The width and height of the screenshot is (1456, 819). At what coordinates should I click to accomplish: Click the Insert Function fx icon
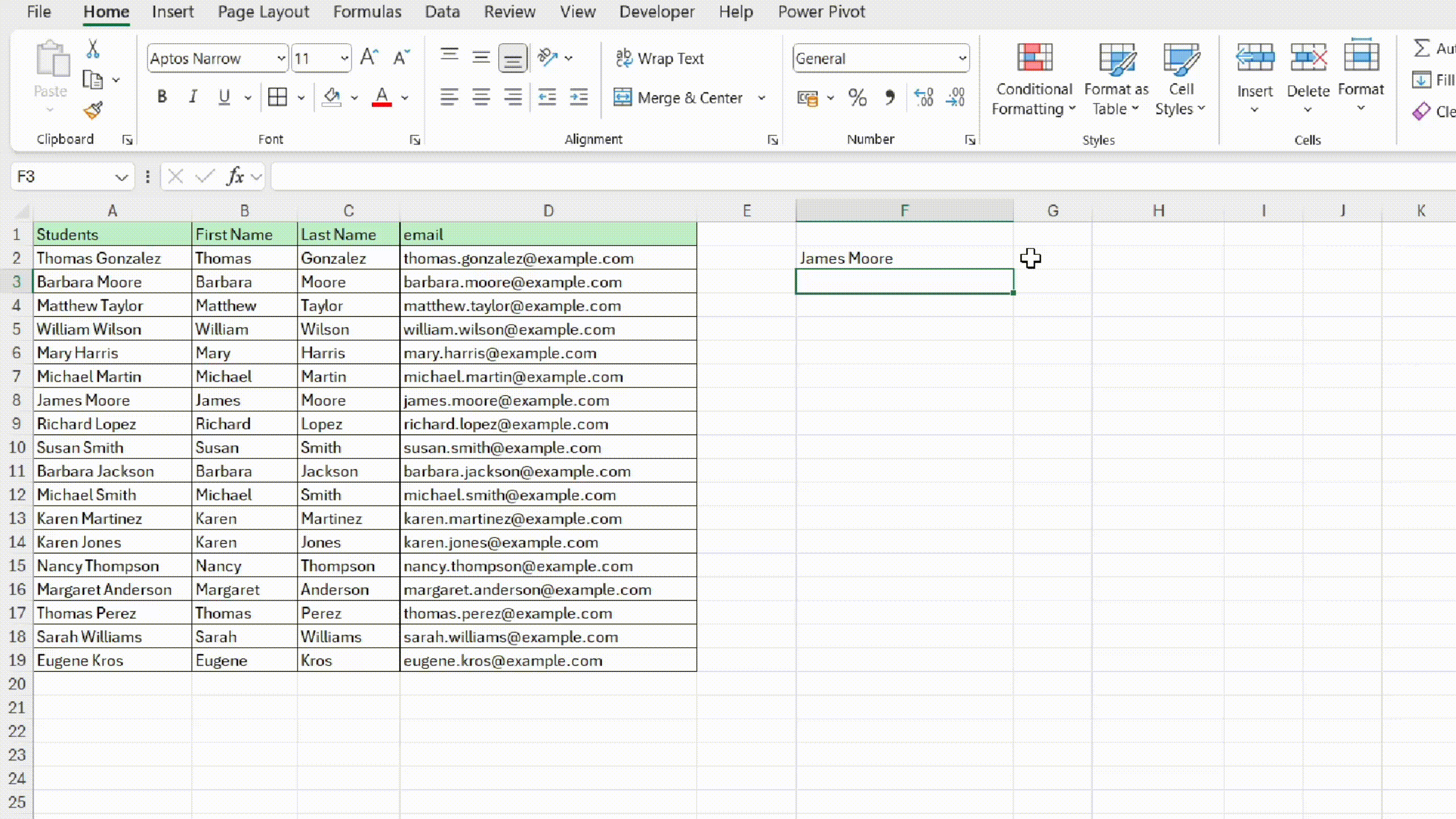pyautogui.click(x=235, y=177)
